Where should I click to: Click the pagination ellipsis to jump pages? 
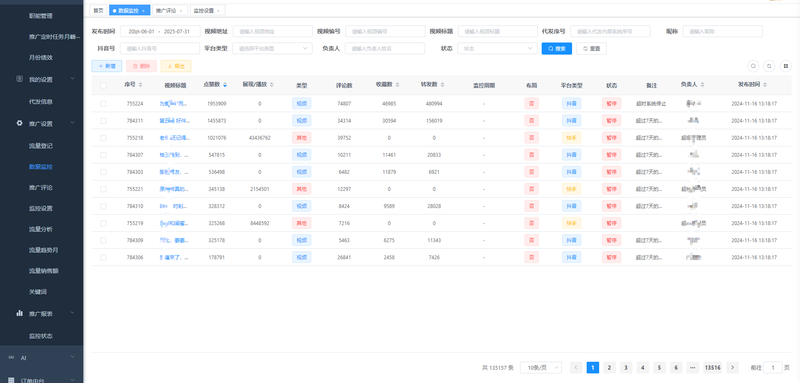click(x=693, y=367)
